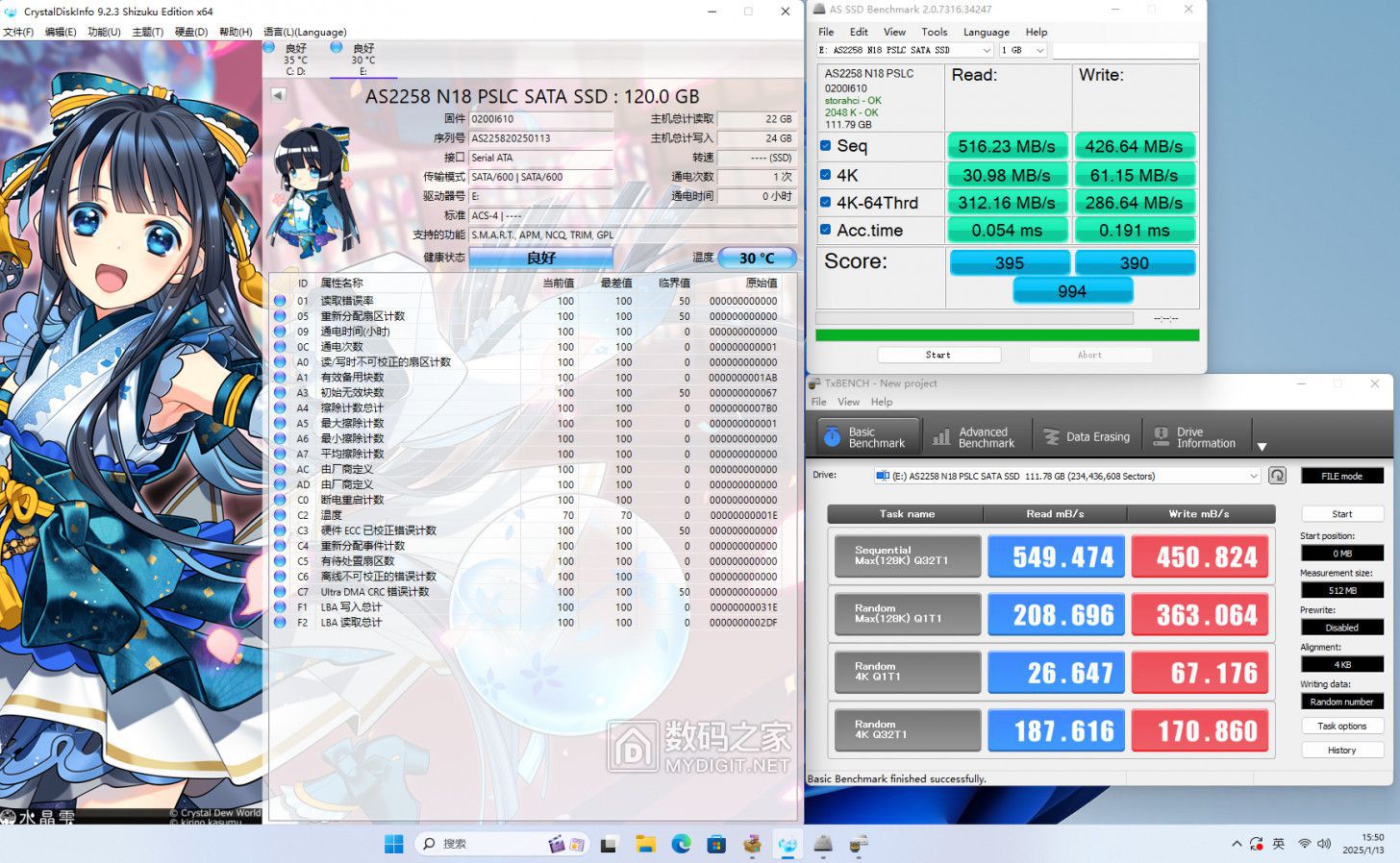Open the Windows Start menu
This screenshot has width=1400, height=863.
[x=393, y=844]
